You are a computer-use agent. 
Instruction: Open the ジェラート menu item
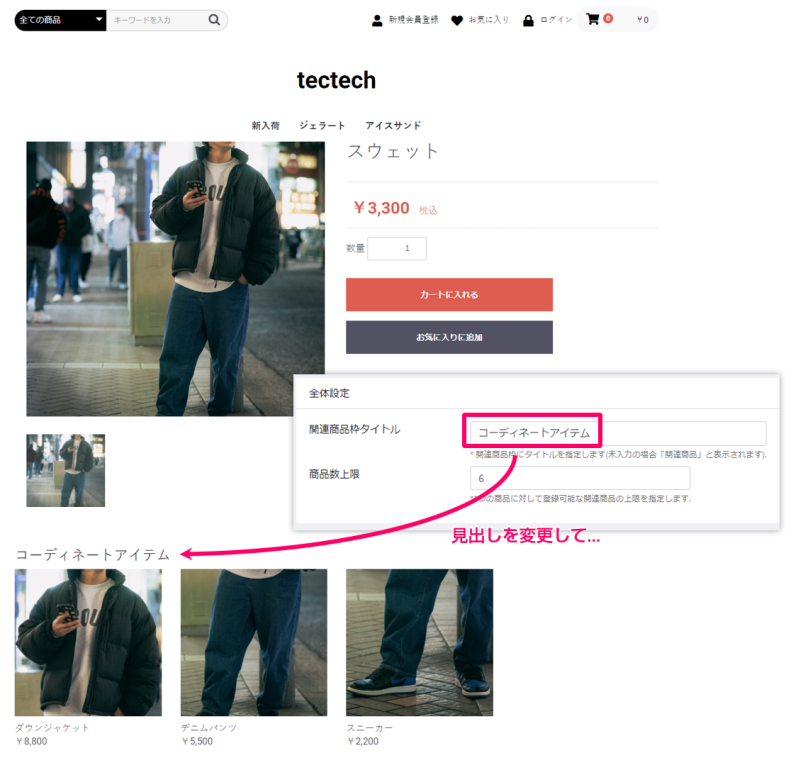point(322,126)
